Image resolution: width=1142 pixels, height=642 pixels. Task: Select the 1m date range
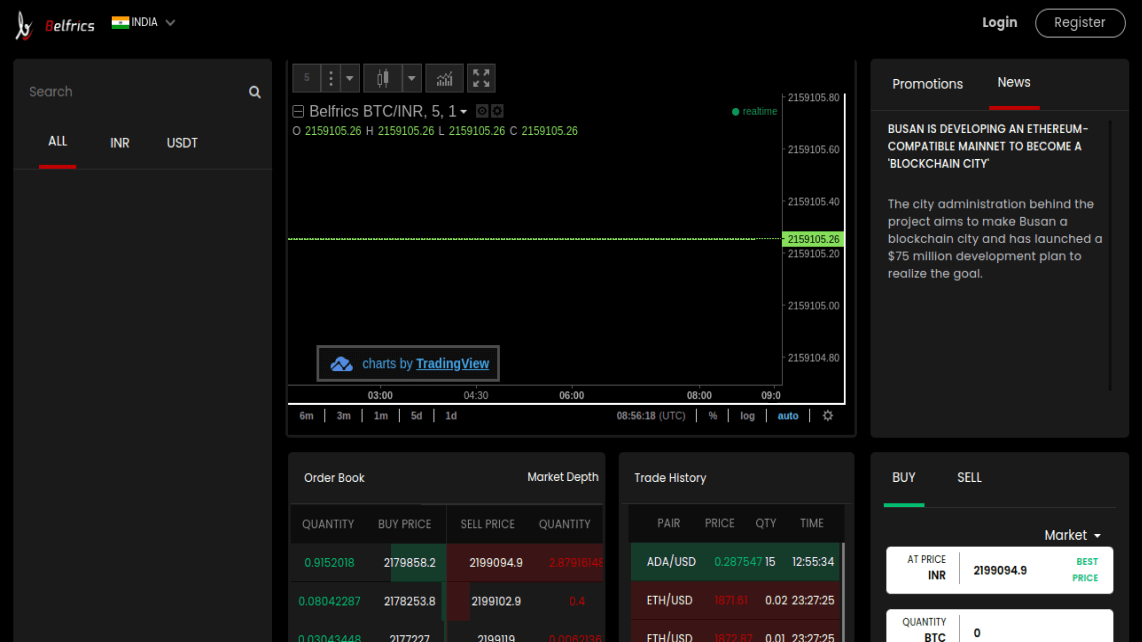[x=381, y=415]
